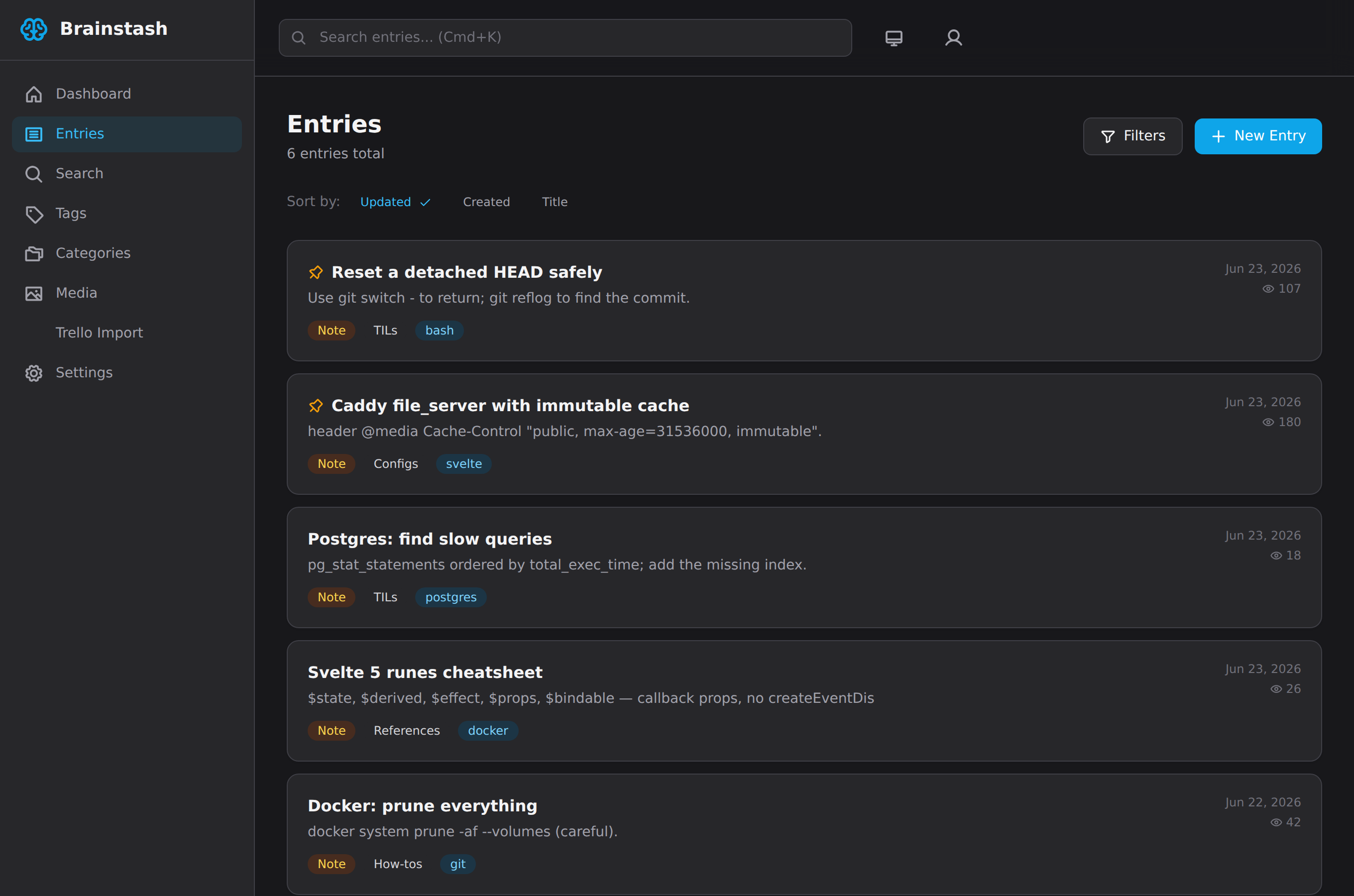The height and width of the screenshot is (896, 1354).
Task: Click the Media image icon
Action: pyautogui.click(x=34, y=294)
